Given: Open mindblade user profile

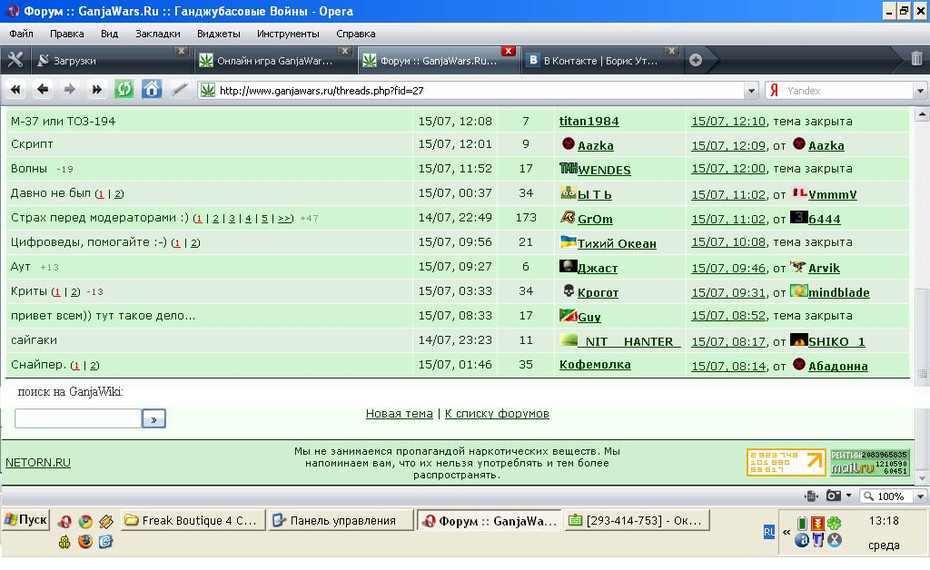Looking at the screenshot, I should coord(839,292).
